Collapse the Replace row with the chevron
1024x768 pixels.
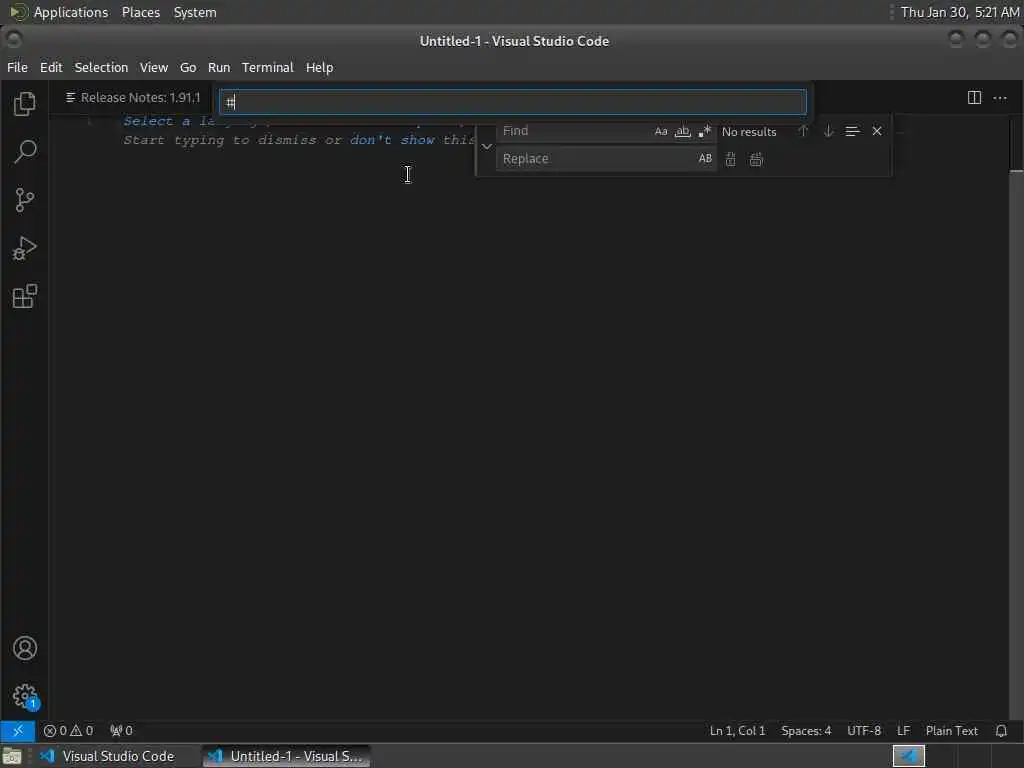(487, 146)
